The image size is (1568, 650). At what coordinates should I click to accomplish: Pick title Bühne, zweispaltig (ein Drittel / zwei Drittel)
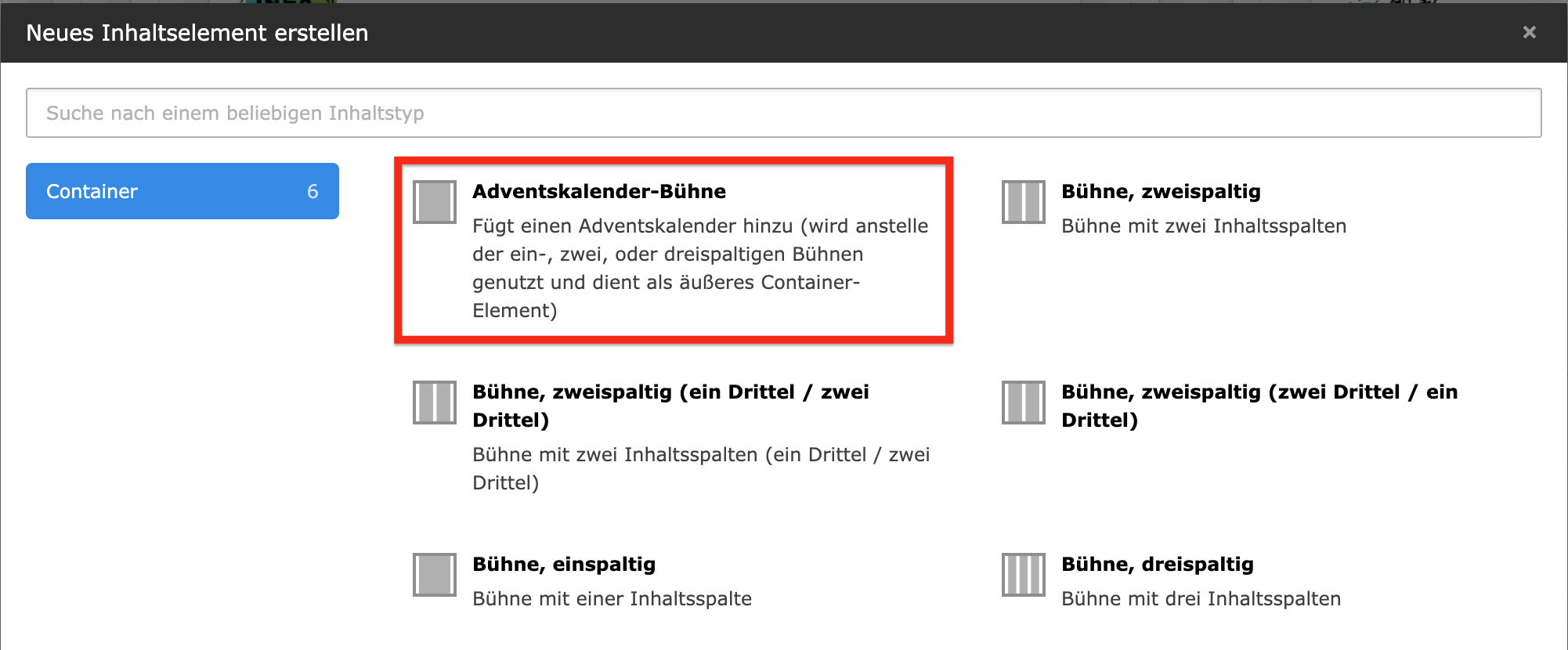coord(670,406)
